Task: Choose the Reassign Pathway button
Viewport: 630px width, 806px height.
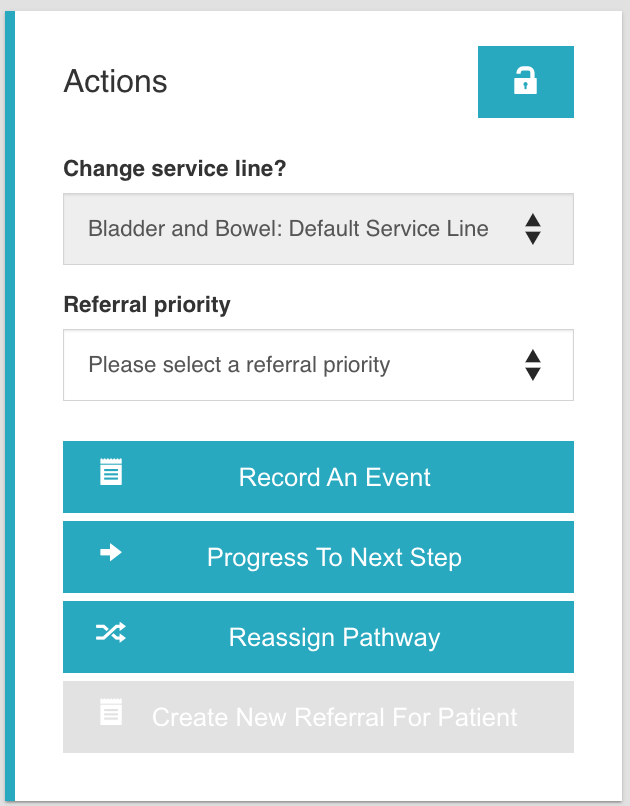Action: [334, 637]
